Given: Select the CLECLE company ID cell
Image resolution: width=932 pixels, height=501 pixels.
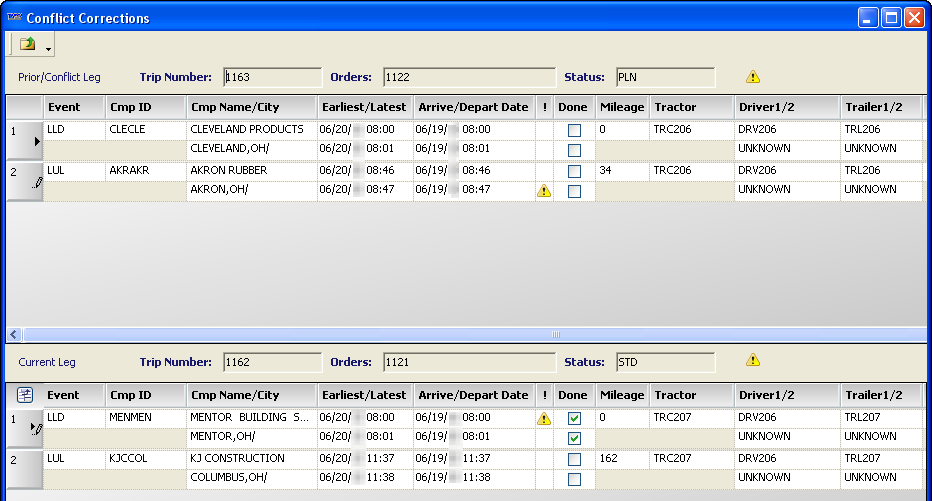Looking at the screenshot, I should [x=146, y=130].
